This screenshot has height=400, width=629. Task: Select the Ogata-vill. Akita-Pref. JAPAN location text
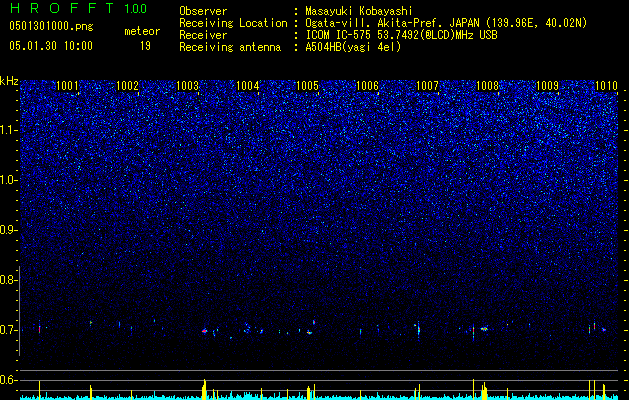(446, 23)
